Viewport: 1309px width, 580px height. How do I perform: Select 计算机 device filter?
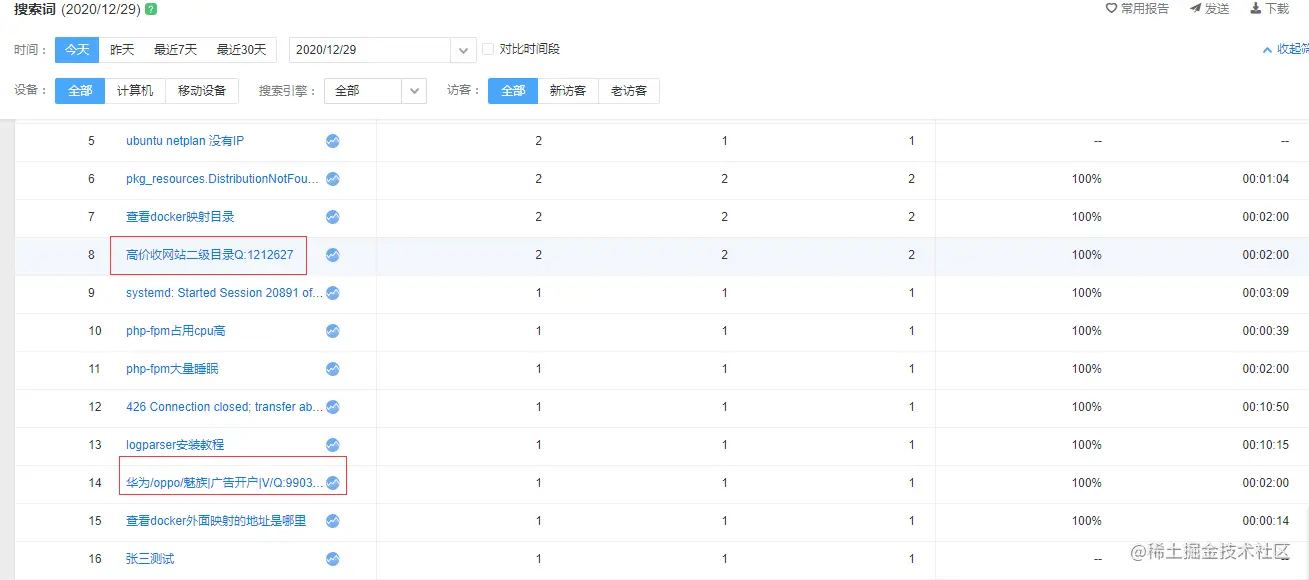[135, 91]
